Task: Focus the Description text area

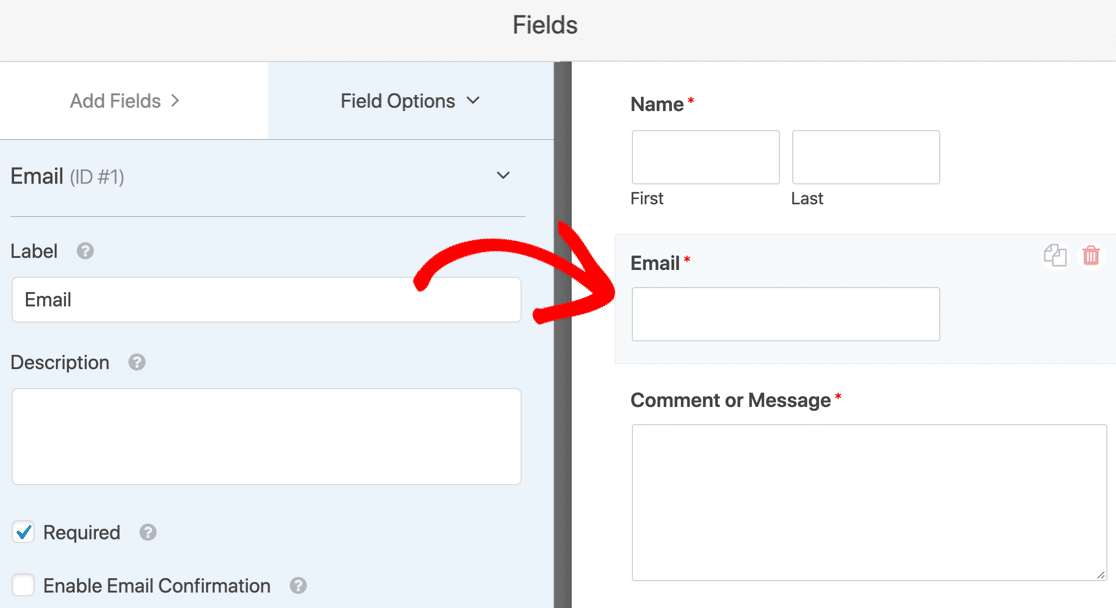Action: [266, 436]
